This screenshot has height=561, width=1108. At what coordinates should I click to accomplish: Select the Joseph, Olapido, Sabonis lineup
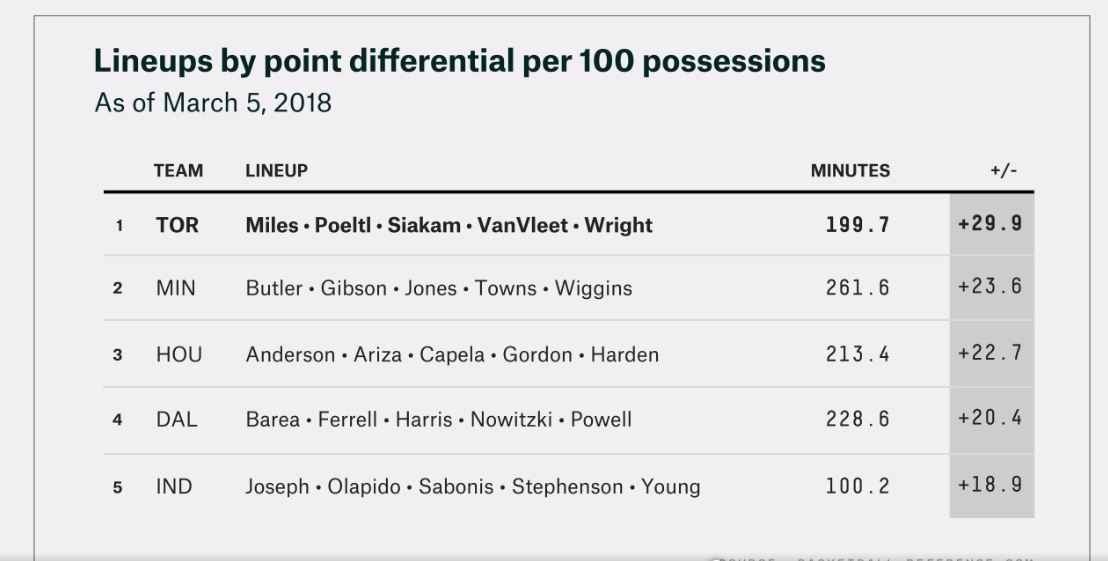coord(473,487)
